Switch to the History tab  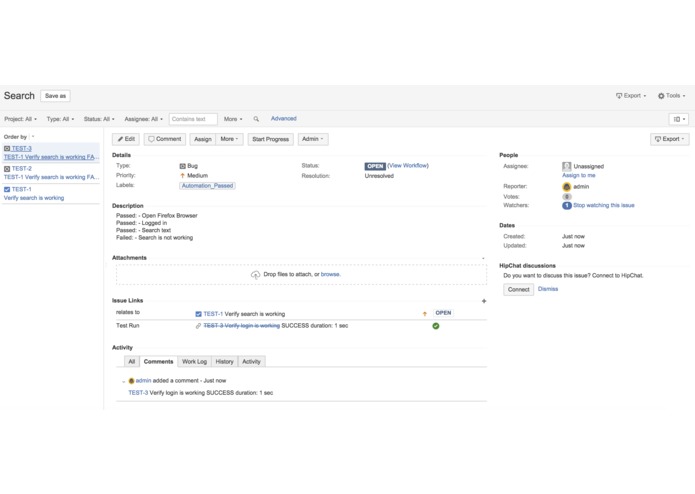pos(224,362)
